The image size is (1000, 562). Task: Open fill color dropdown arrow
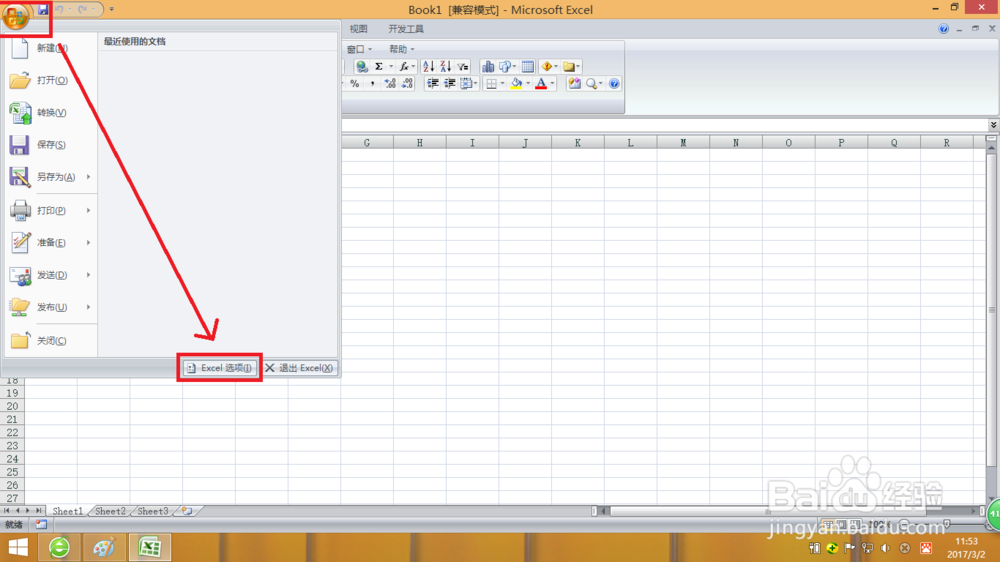(528, 84)
